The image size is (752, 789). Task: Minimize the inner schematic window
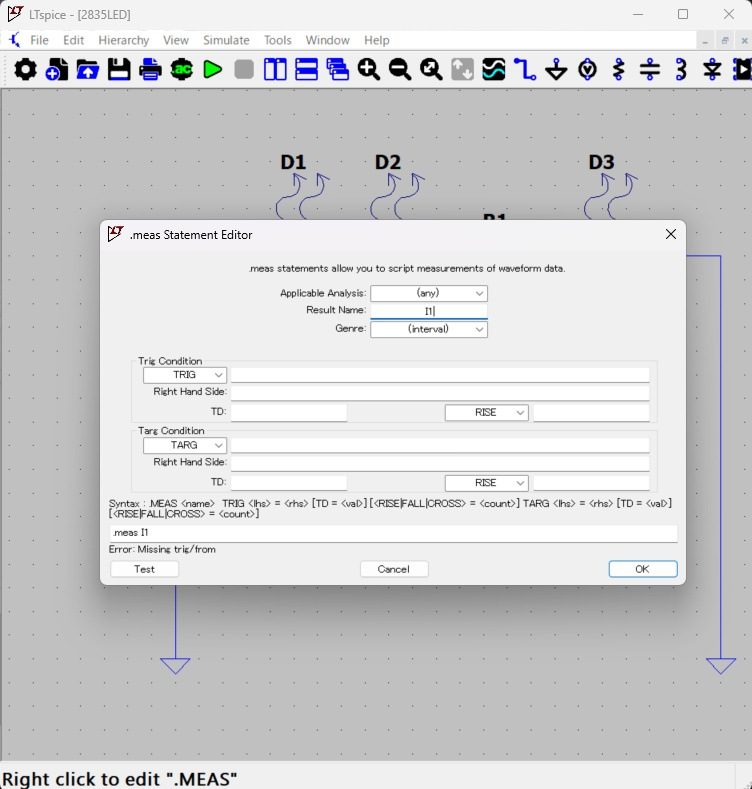click(x=705, y=41)
